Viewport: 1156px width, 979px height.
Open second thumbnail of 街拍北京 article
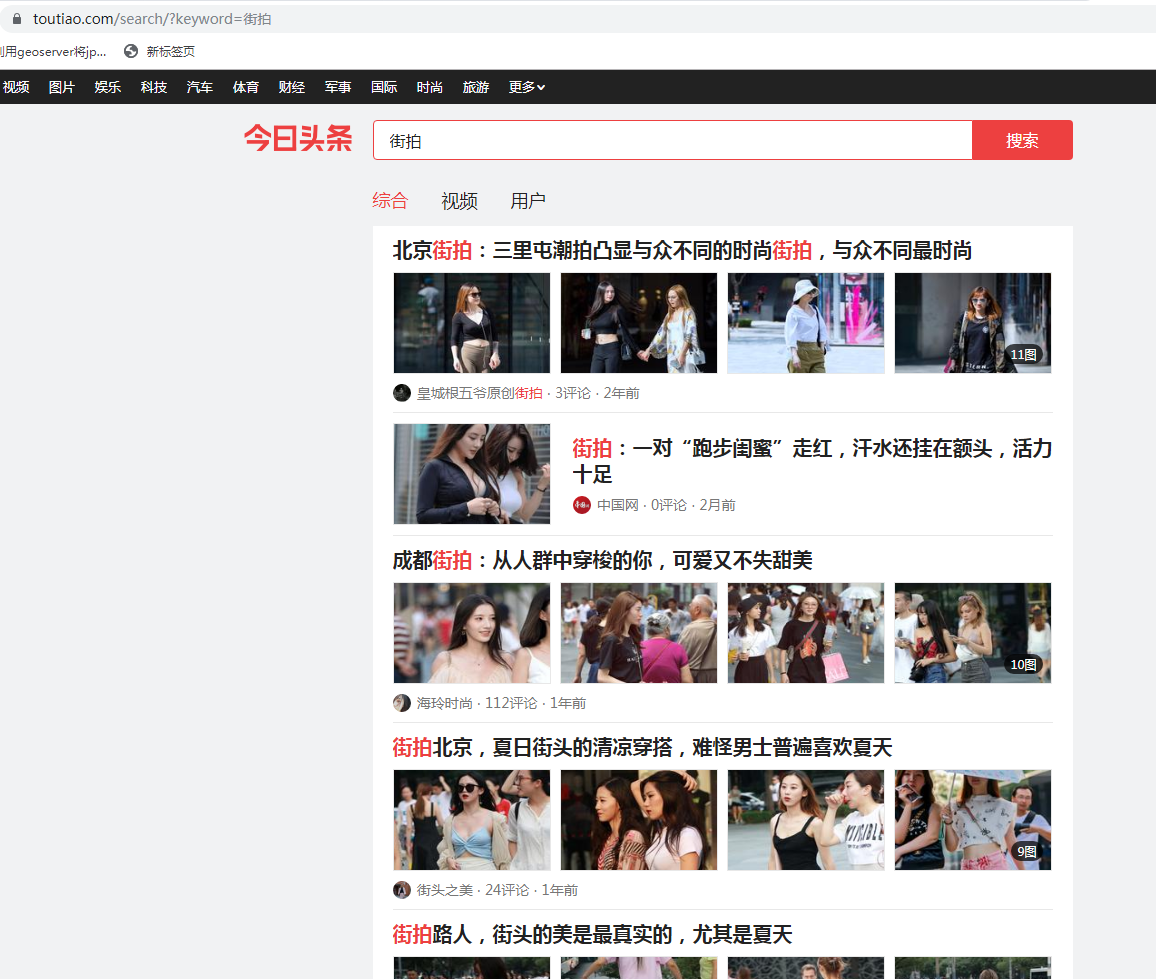[x=638, y=820]
